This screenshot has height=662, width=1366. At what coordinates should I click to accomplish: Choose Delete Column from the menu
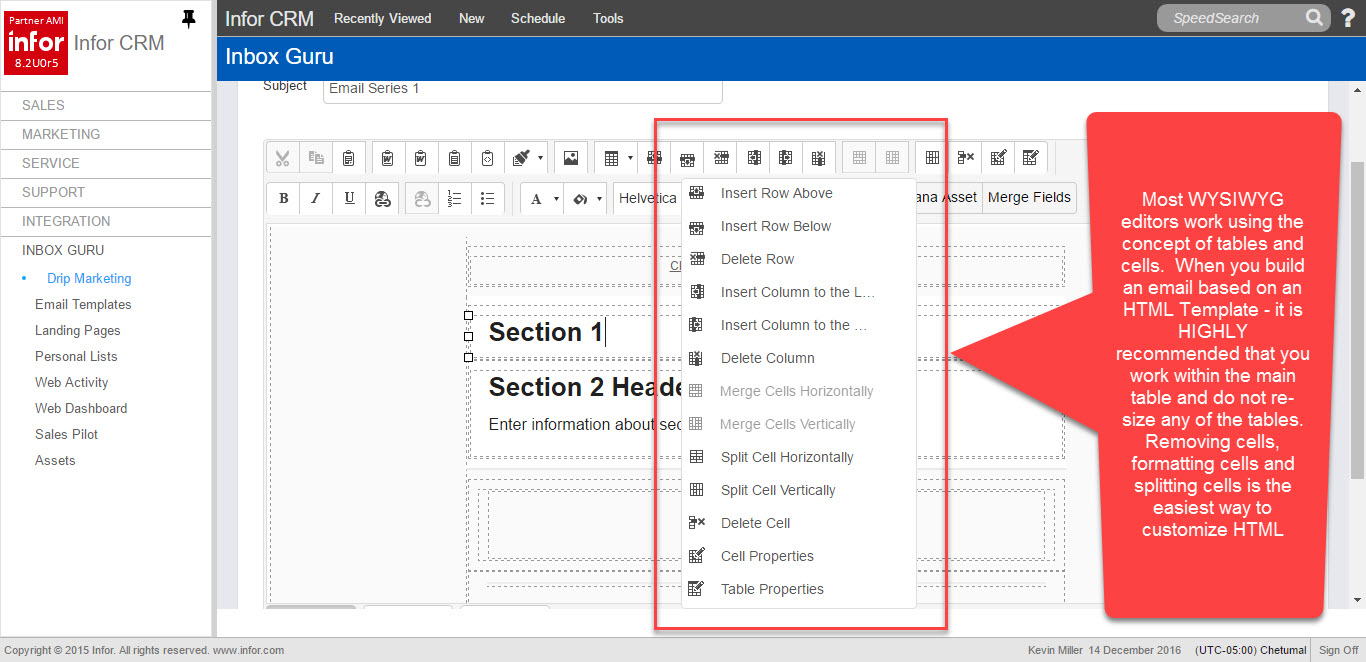point(798,358)
